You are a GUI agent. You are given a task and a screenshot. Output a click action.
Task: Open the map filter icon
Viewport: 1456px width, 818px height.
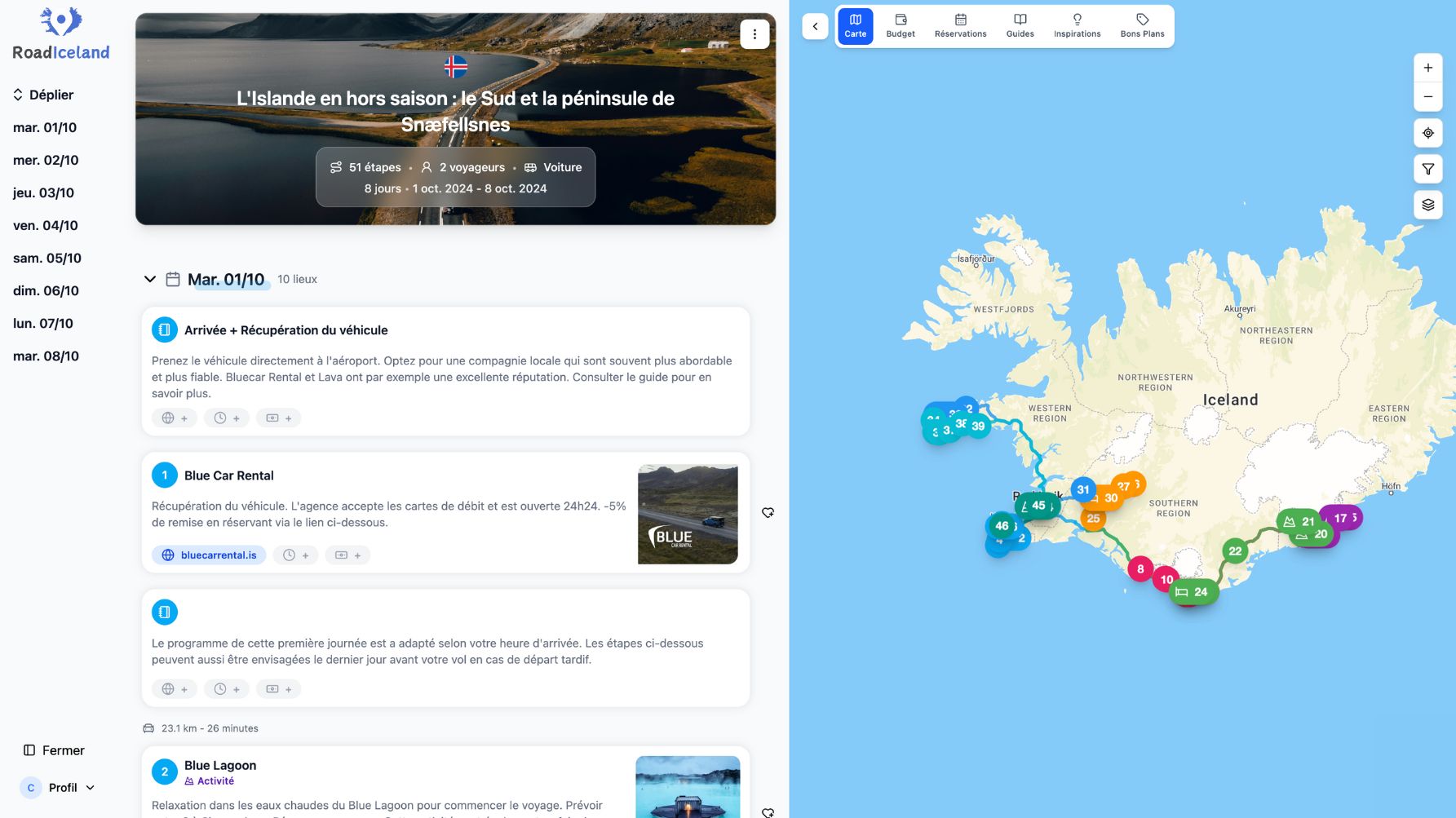[x=1427, y=169]
